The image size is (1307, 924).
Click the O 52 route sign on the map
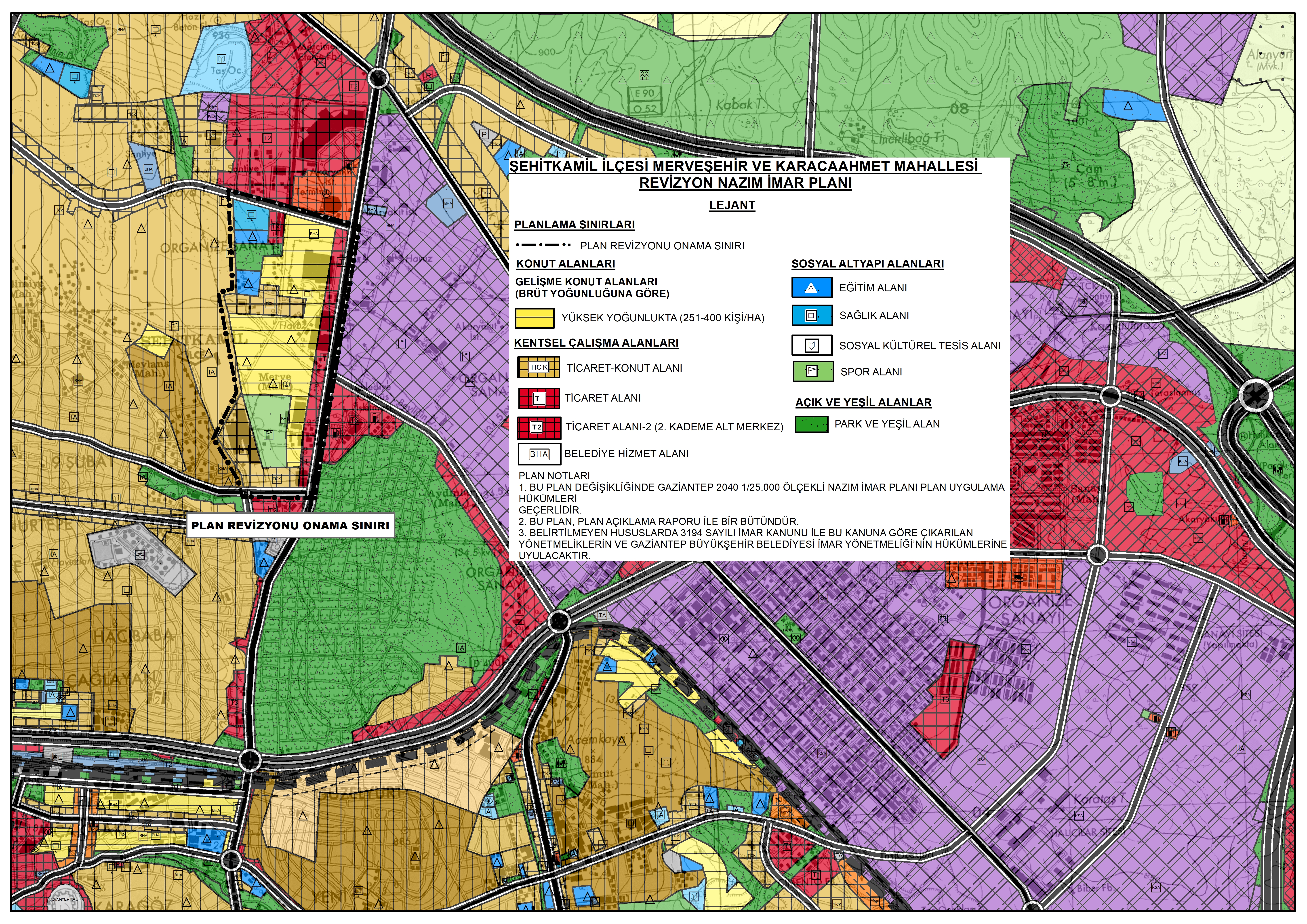point(644,108)
